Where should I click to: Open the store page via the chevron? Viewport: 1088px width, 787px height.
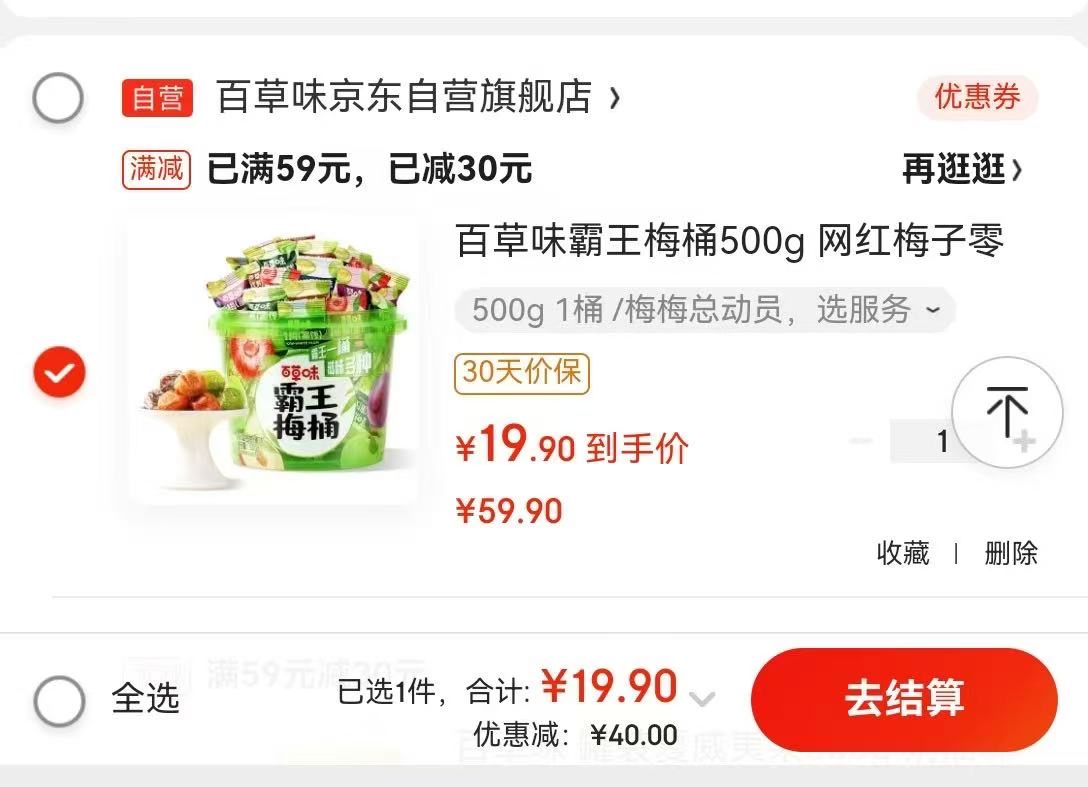point(614,98)
